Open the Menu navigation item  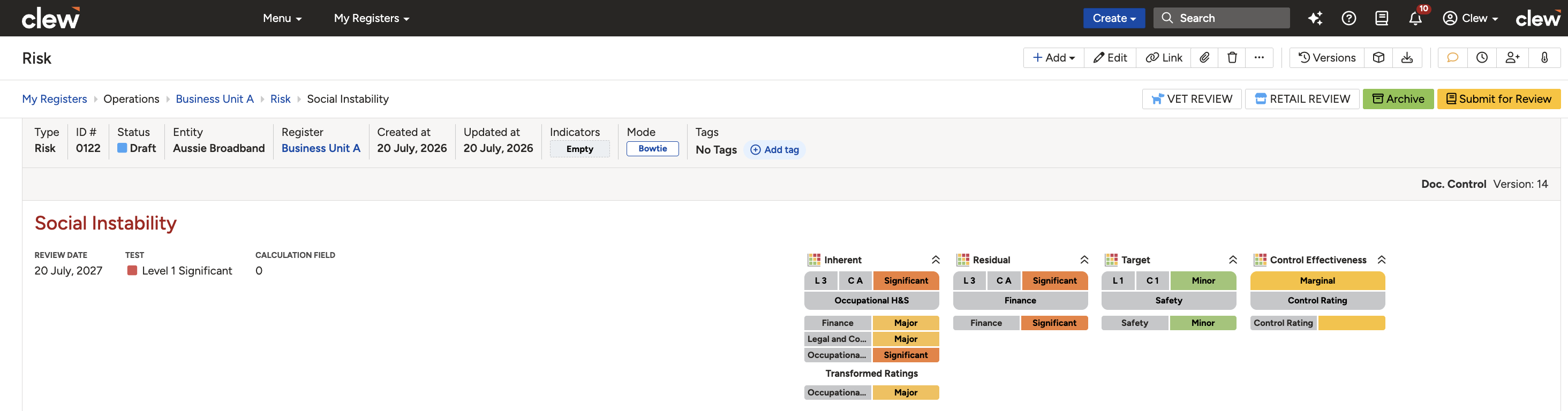[x=282, y=18]
